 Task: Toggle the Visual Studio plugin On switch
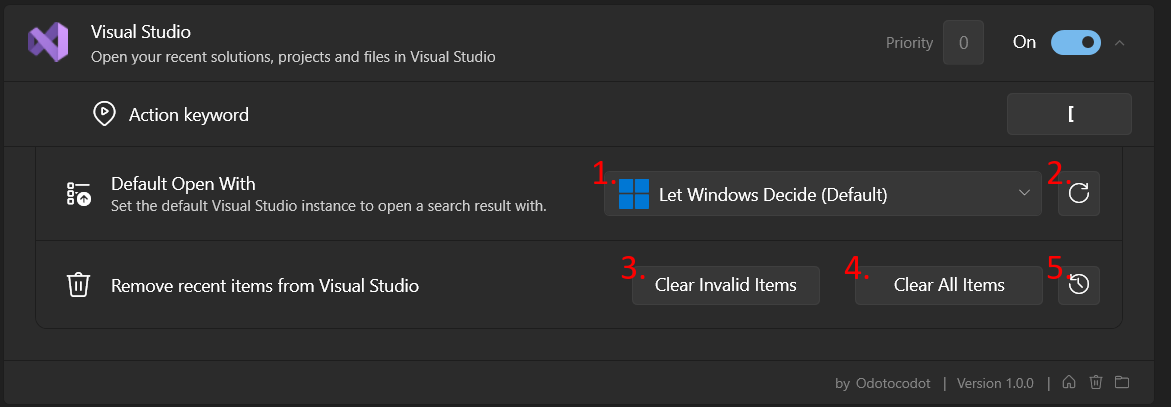tap(1076, 43)
